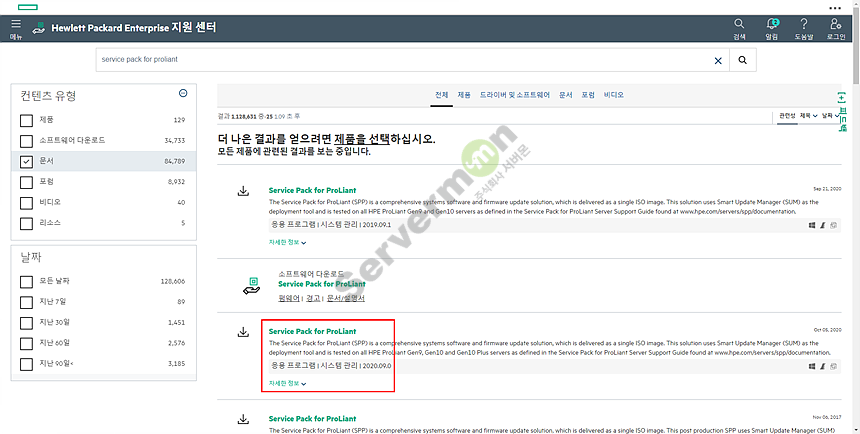Viewport: 860px width, 434px height.
Task: Select the 문서 results tab
Action: point(565,95)
